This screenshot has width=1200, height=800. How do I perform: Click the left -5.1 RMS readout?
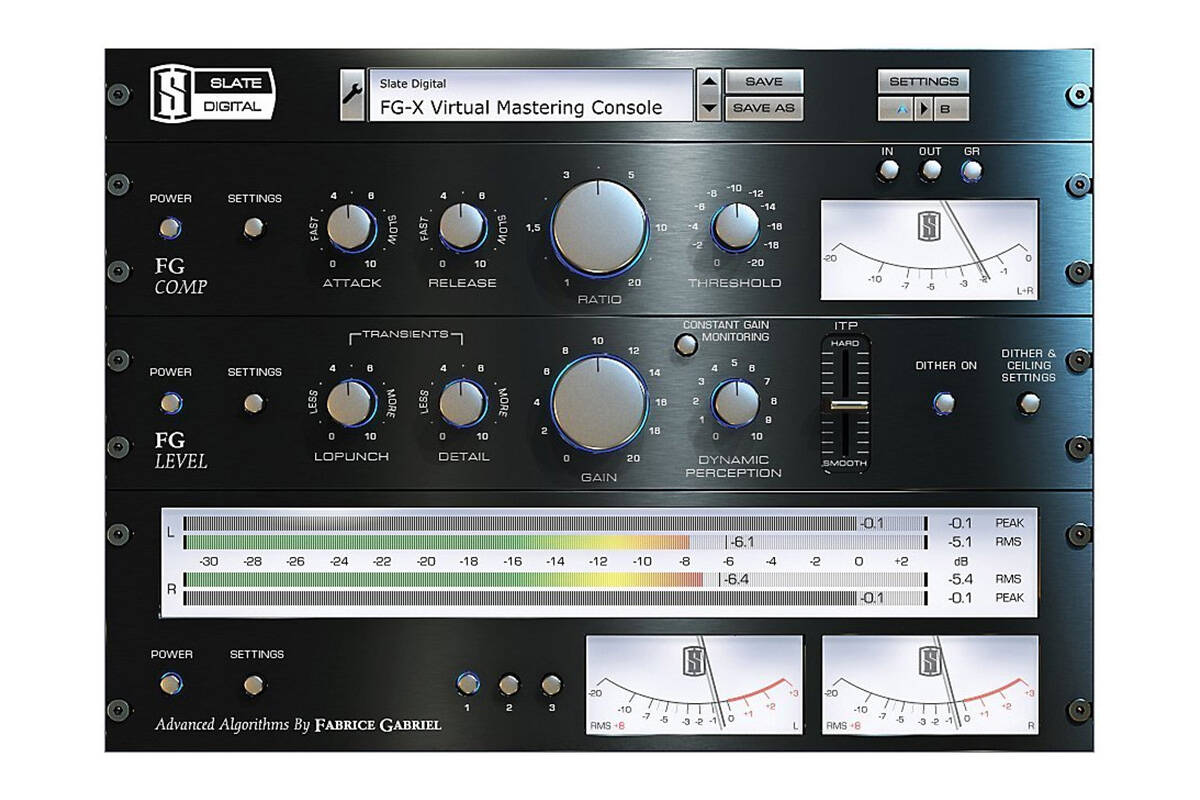(960, 542)
